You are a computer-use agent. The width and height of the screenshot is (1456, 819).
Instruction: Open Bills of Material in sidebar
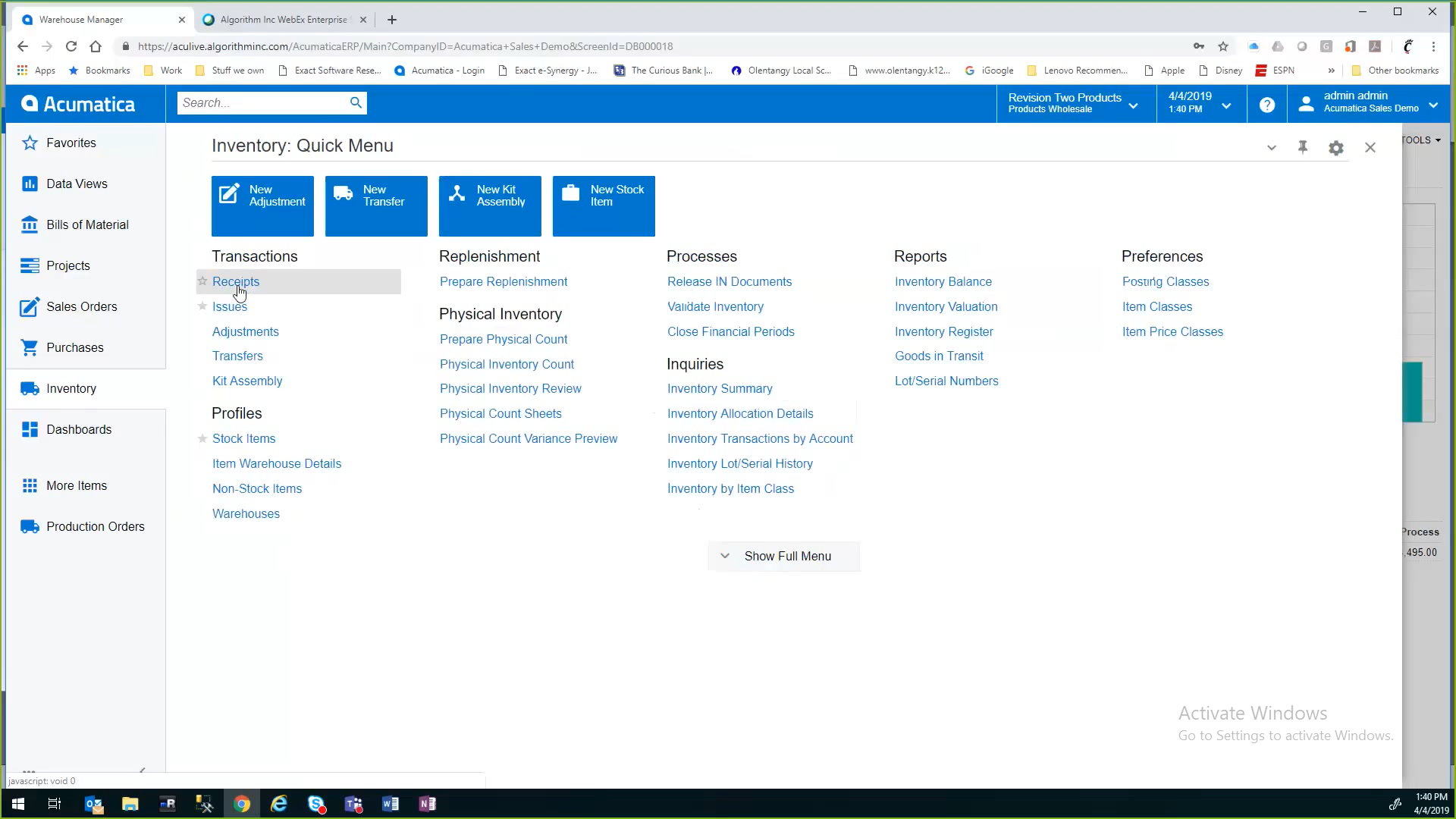pos(87,224)
